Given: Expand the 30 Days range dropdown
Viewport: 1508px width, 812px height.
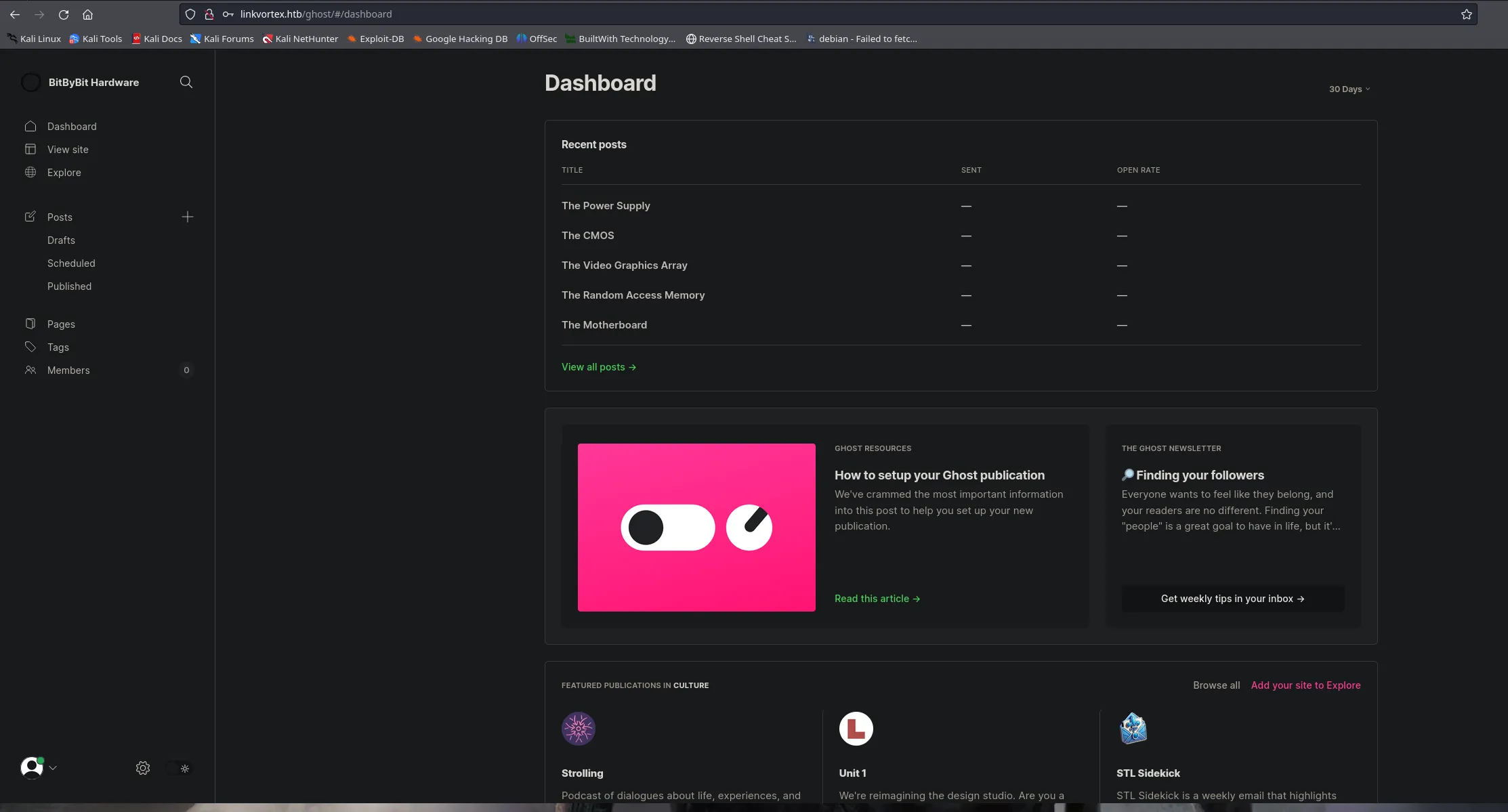Looking at the screenshot, I should pos(1349,89).
